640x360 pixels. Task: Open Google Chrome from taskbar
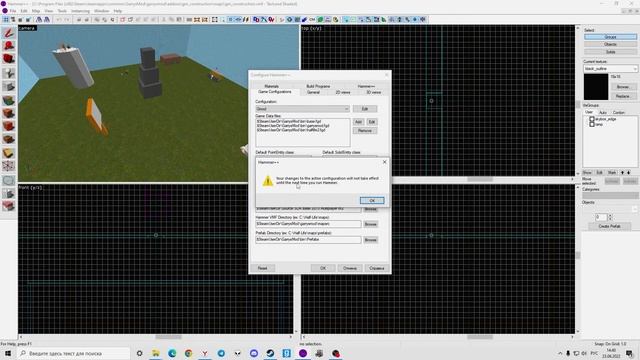click(188, 353)
